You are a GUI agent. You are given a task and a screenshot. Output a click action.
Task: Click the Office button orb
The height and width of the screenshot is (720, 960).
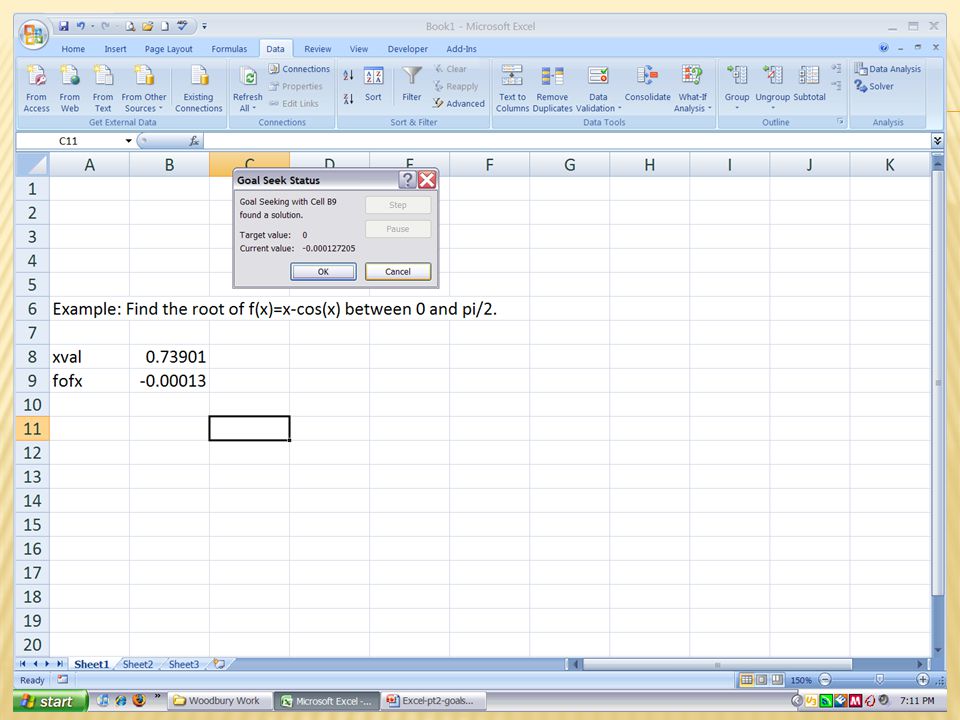click(34, 34)
